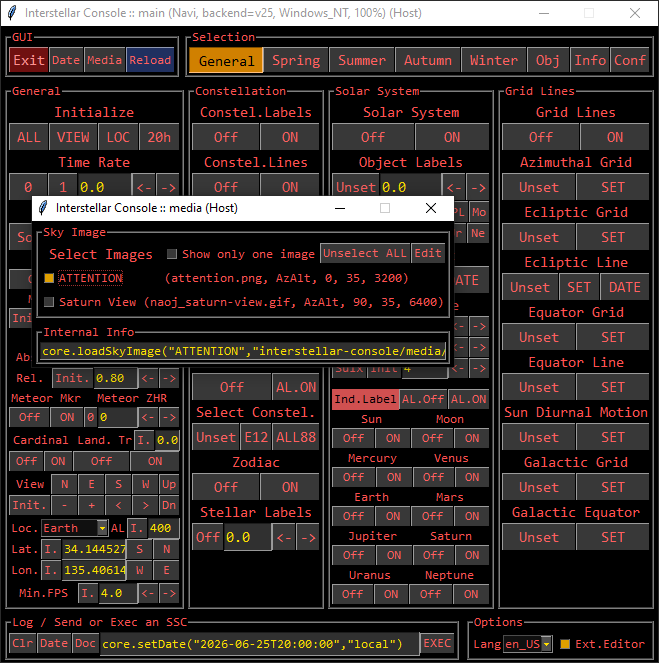Click the altitude field showing 400
This screenshot has height=663, width=659.
163,528
